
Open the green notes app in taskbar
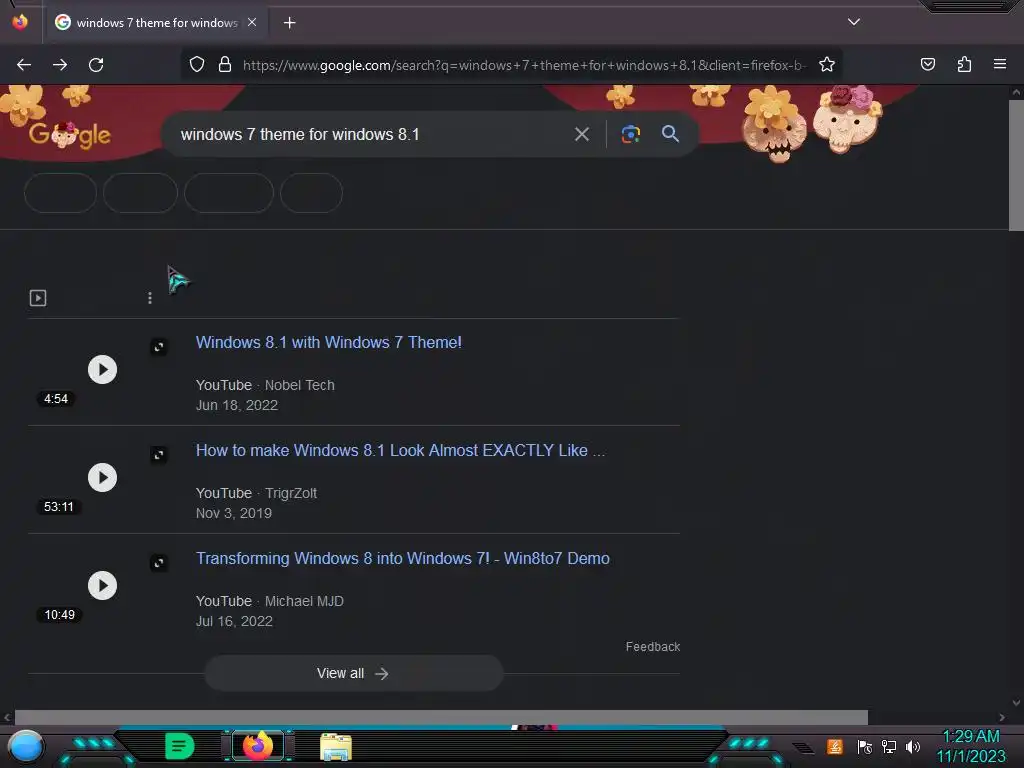(x=179, y=746)
